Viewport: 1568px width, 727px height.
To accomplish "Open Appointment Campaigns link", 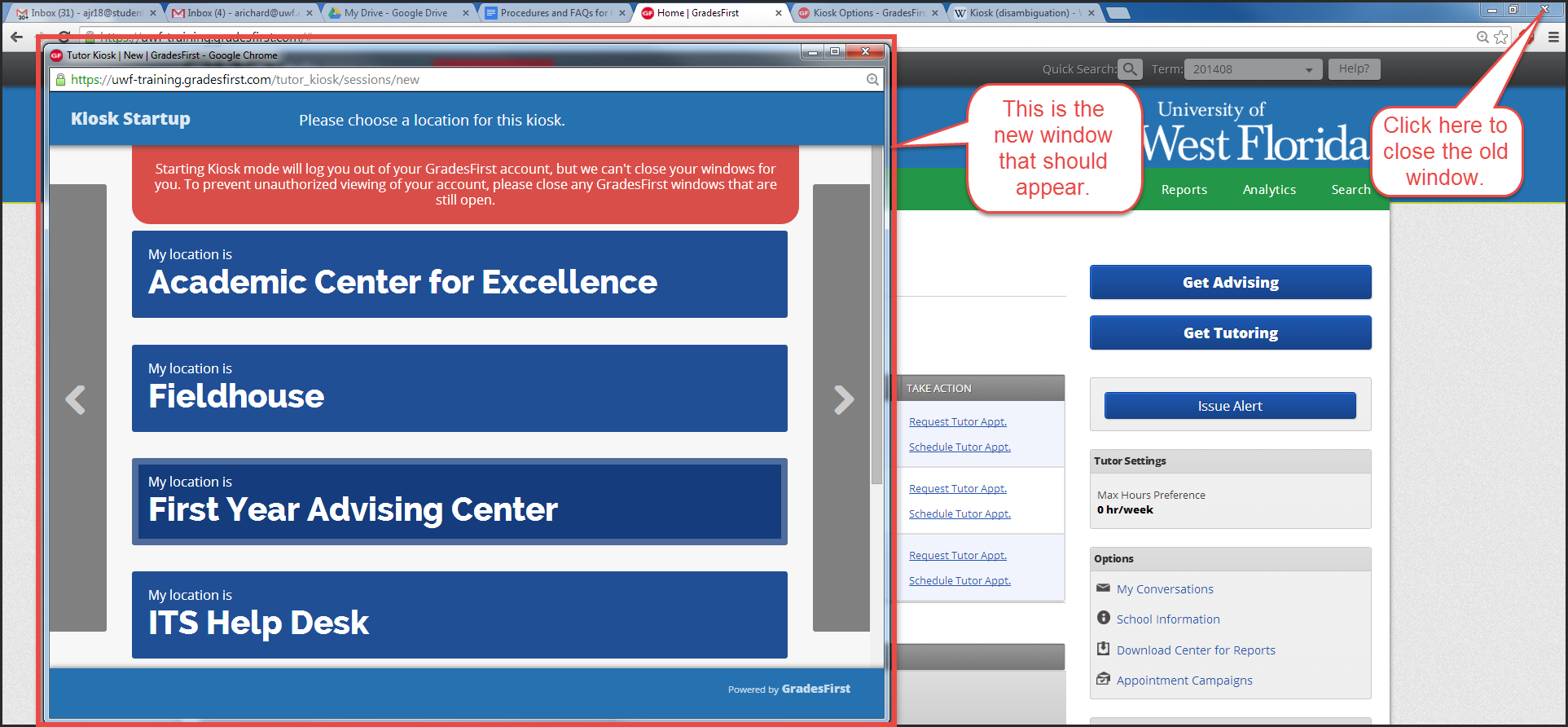I will tap(1184, 681).
